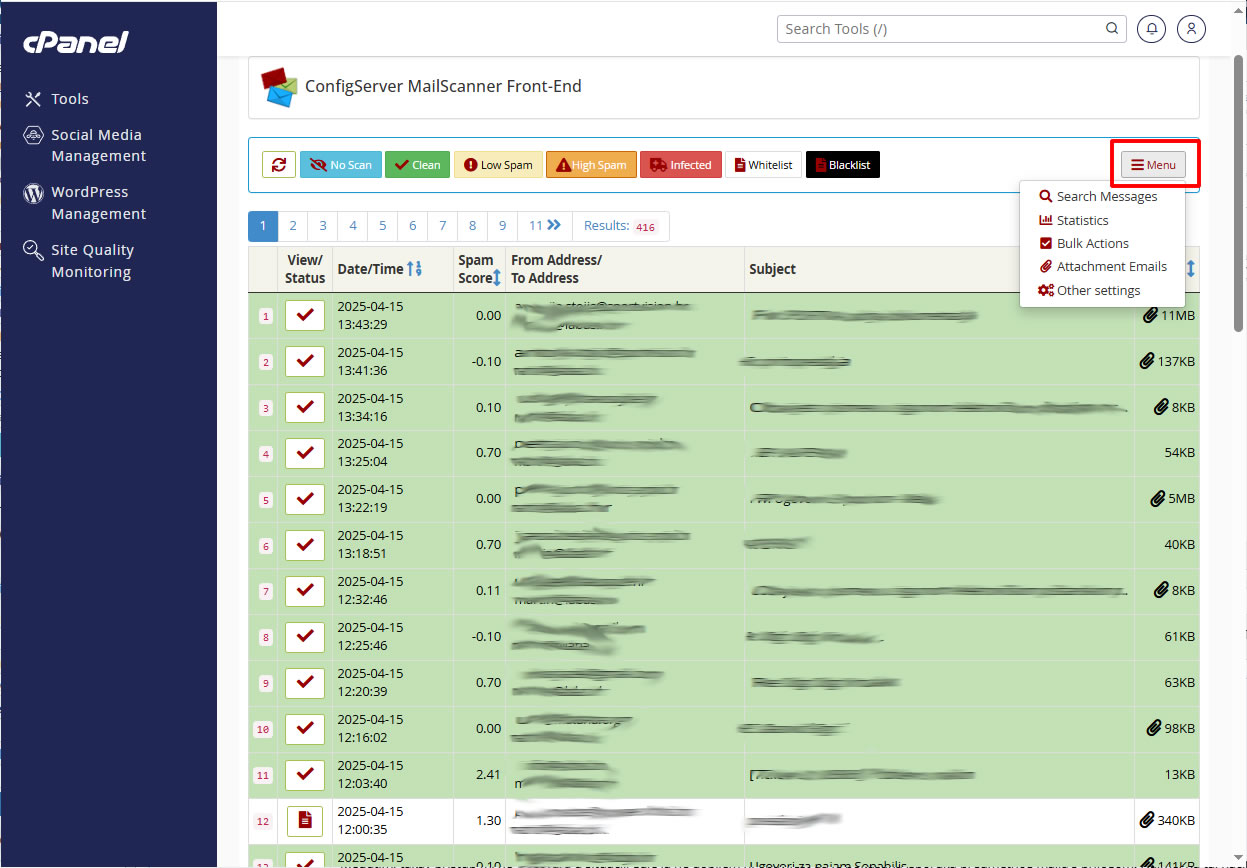Jump ahead to results page 11
The height and width of the screenshot is (868, 1247).
[544, 226]
